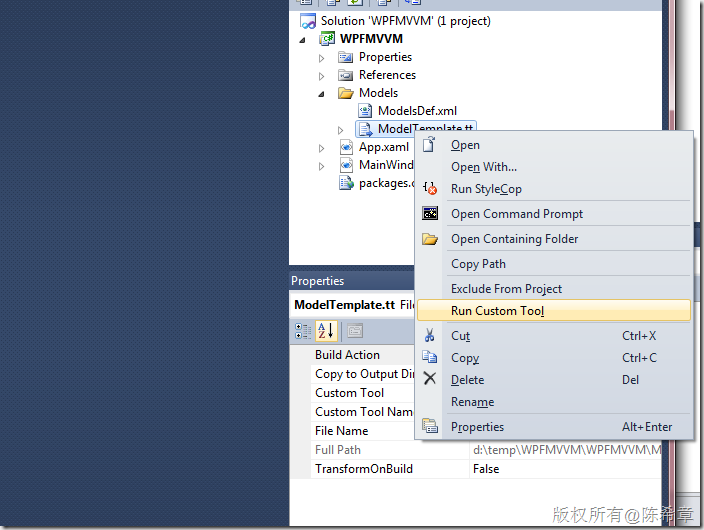
Task: Switch Properties grid to Categorized view
Action: tap(303, 331)
